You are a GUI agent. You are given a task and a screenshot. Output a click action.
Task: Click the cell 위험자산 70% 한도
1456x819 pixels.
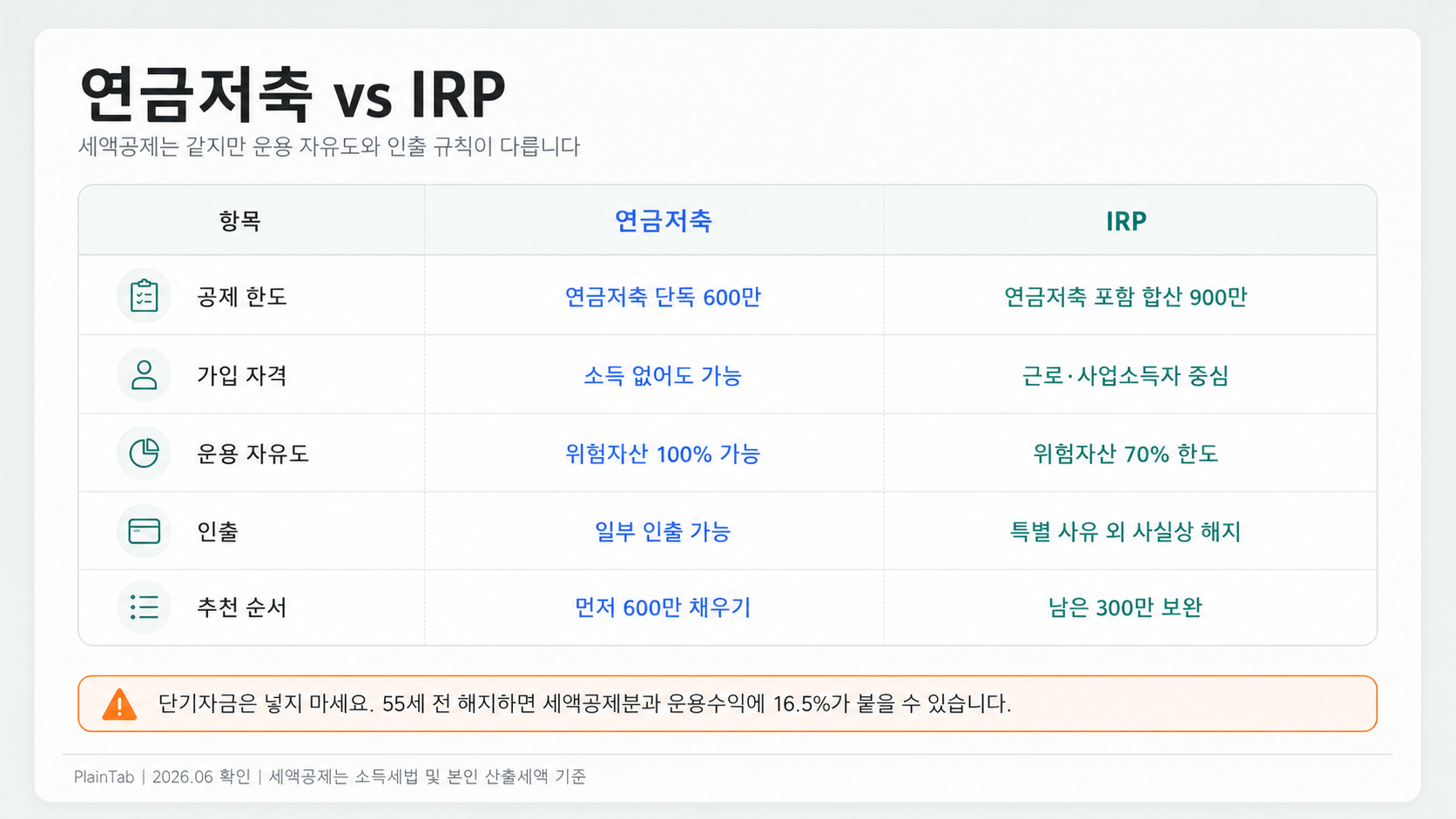click(x=1126, y=453)
